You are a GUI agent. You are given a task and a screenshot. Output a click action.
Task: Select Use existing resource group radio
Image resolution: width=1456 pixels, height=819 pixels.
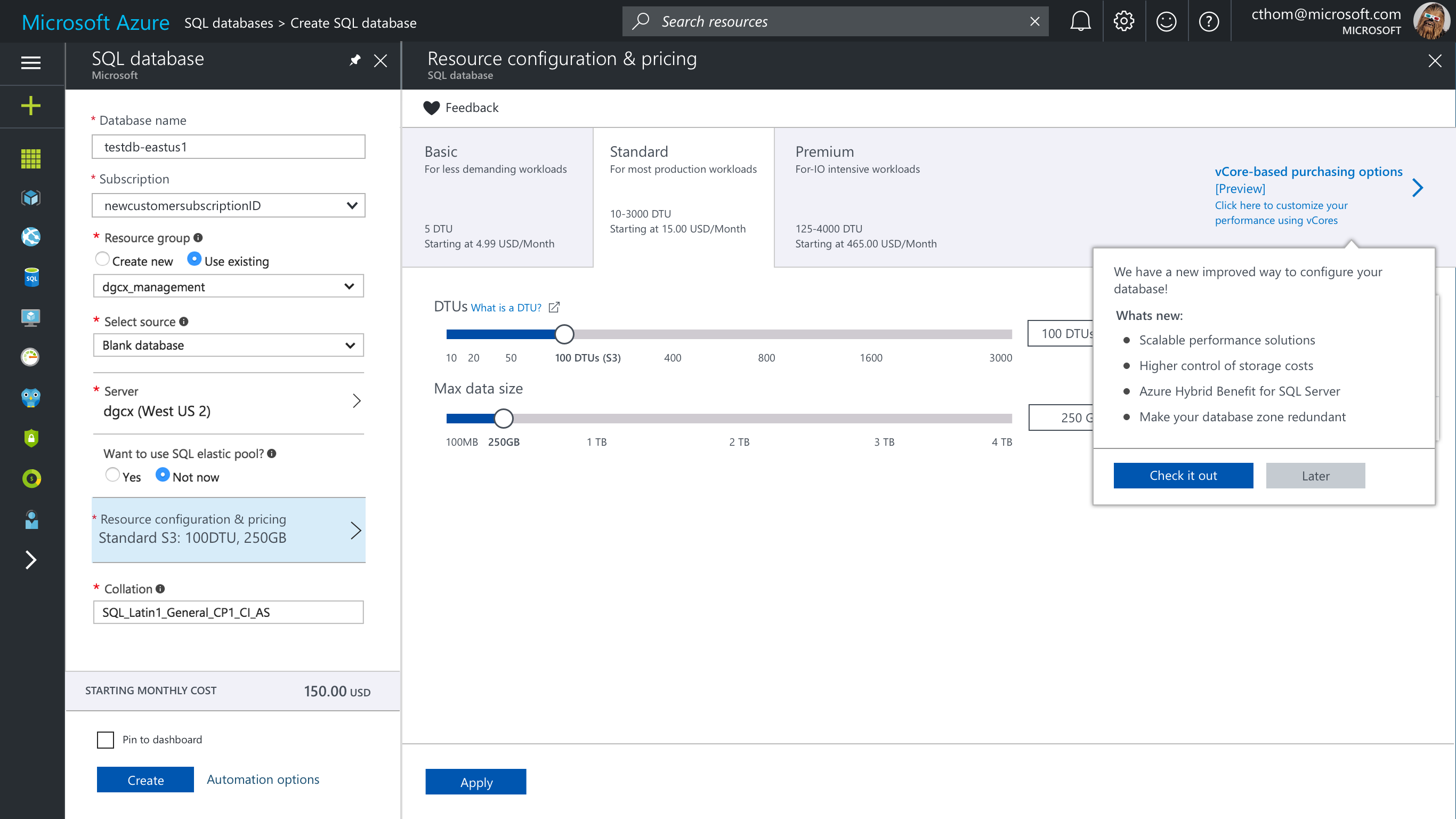(194, 259)
